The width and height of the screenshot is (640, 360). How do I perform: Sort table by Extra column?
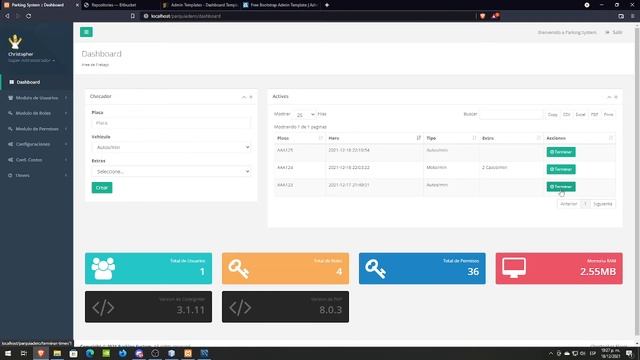511,138
